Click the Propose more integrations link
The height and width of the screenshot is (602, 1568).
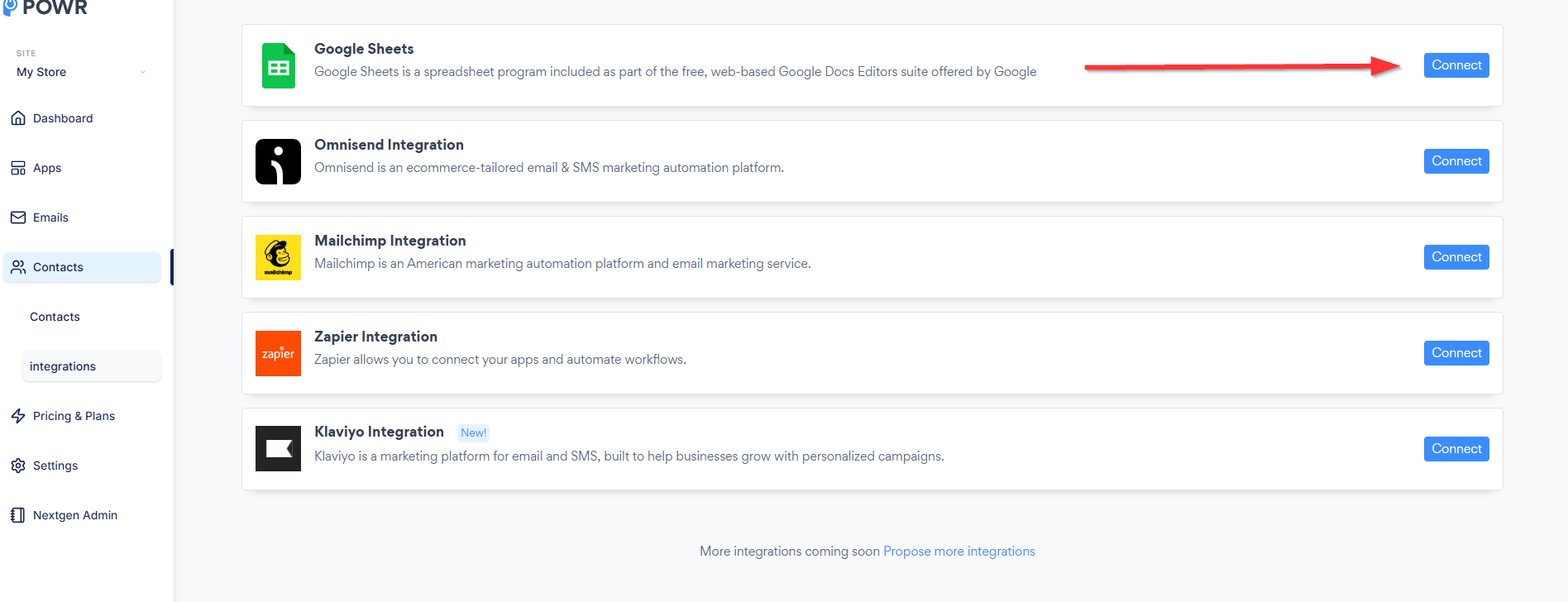tap(959, 552)
